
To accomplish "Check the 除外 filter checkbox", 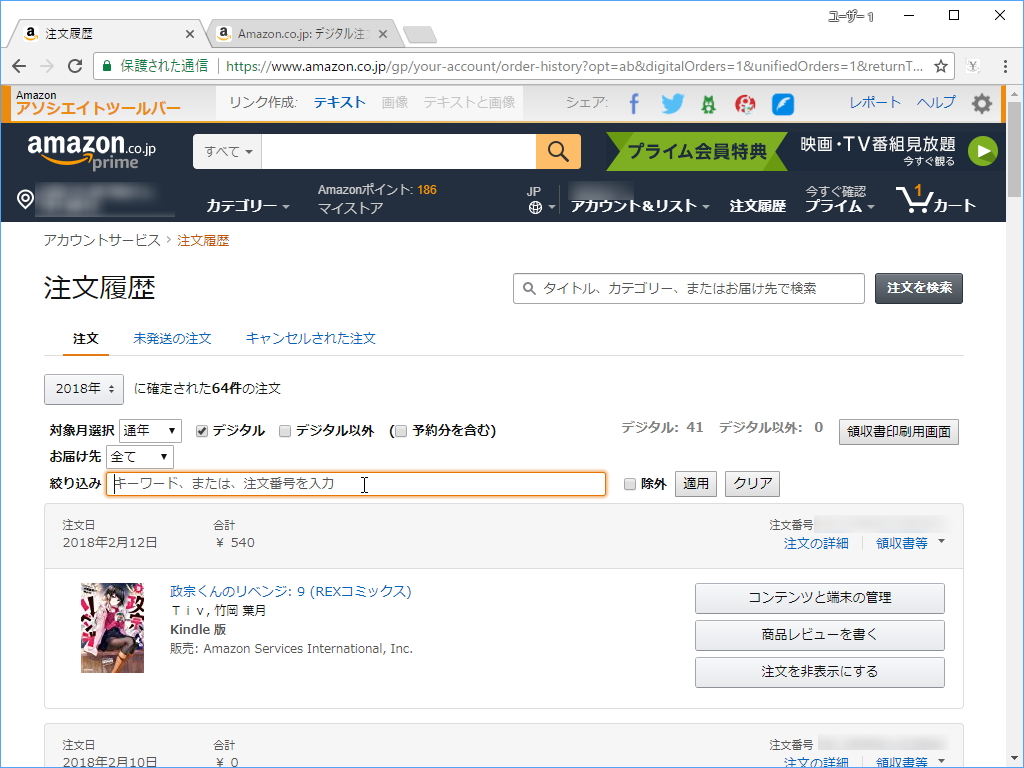I will pos(629,483).
